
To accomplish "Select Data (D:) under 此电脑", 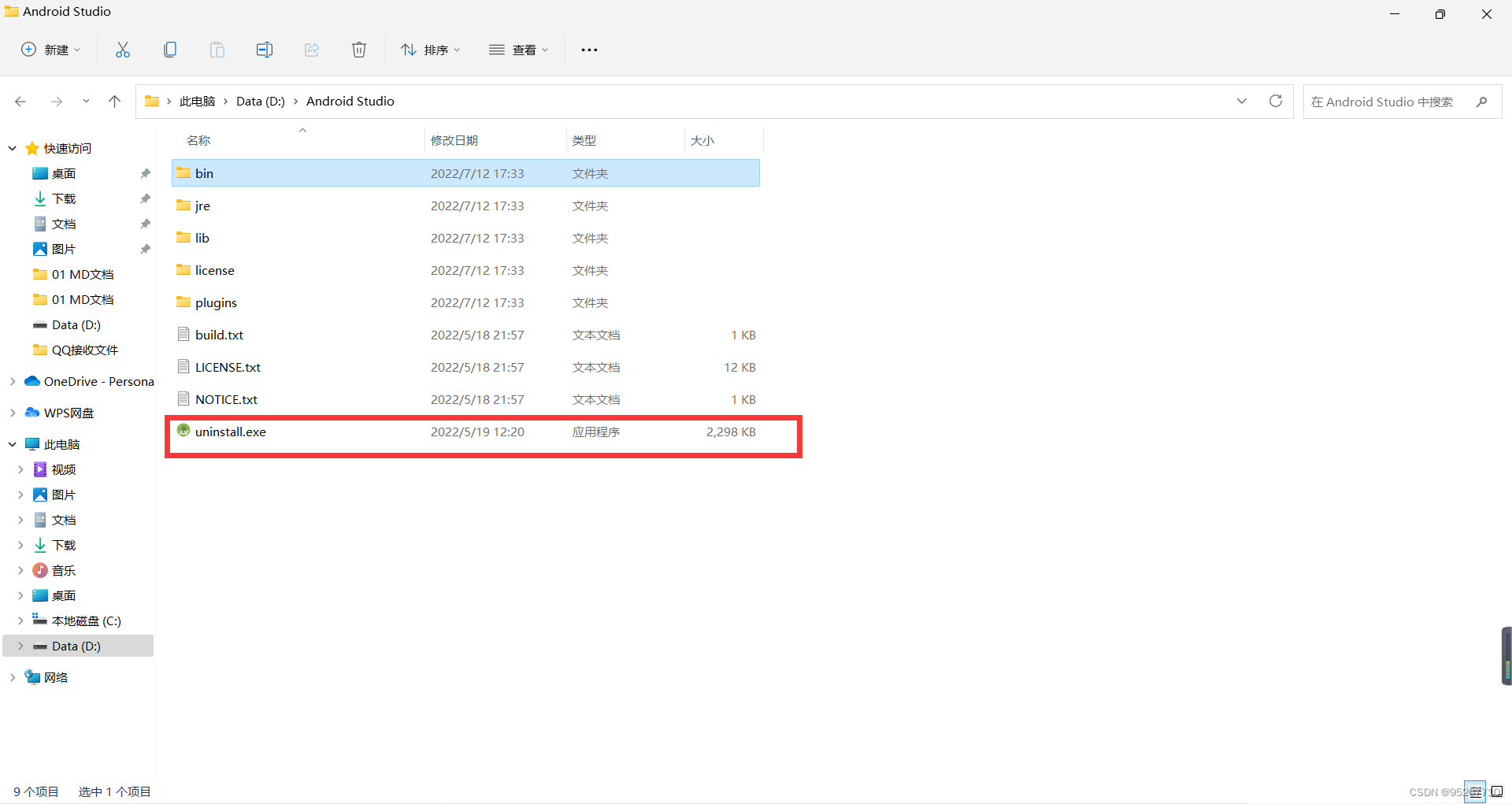I will (76, 646).
